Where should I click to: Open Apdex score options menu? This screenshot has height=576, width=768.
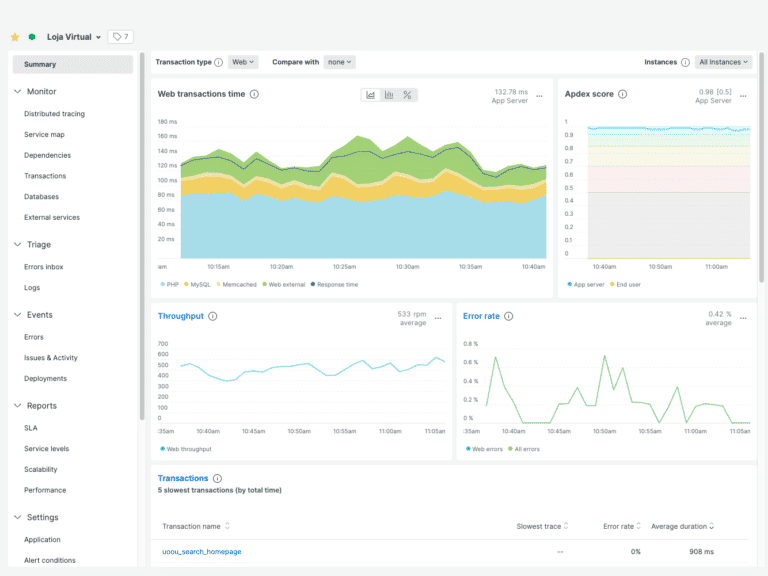coord(743,96)
